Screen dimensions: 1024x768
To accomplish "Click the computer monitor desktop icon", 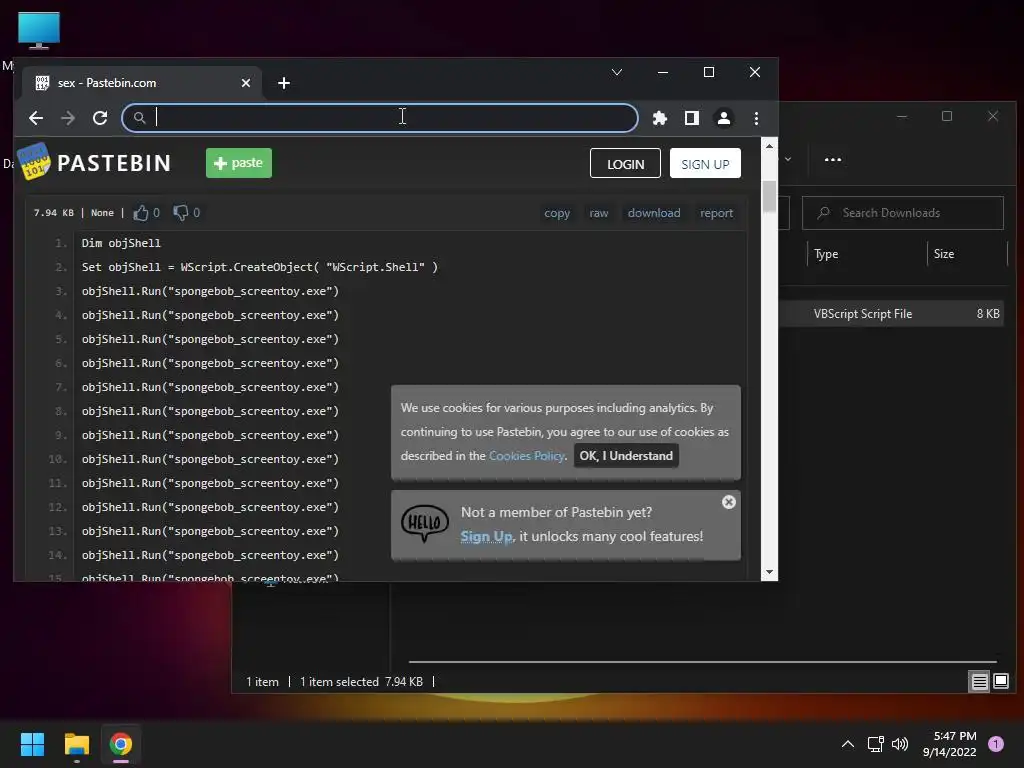I will [39, 31].
